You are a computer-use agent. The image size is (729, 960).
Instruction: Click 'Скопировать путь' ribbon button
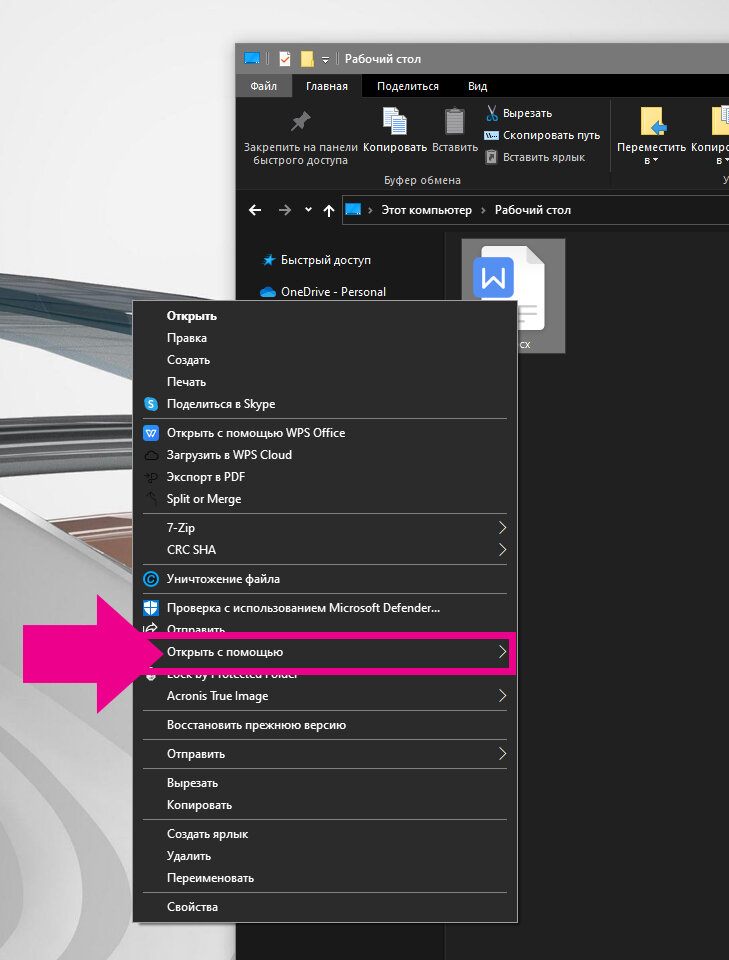[542, 135]
